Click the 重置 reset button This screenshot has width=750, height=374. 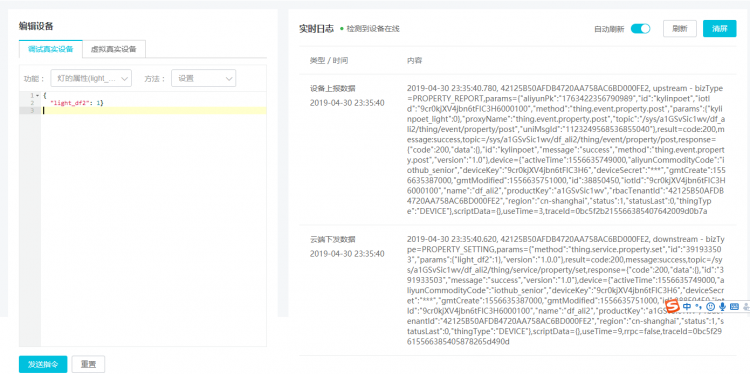point(88,364)
